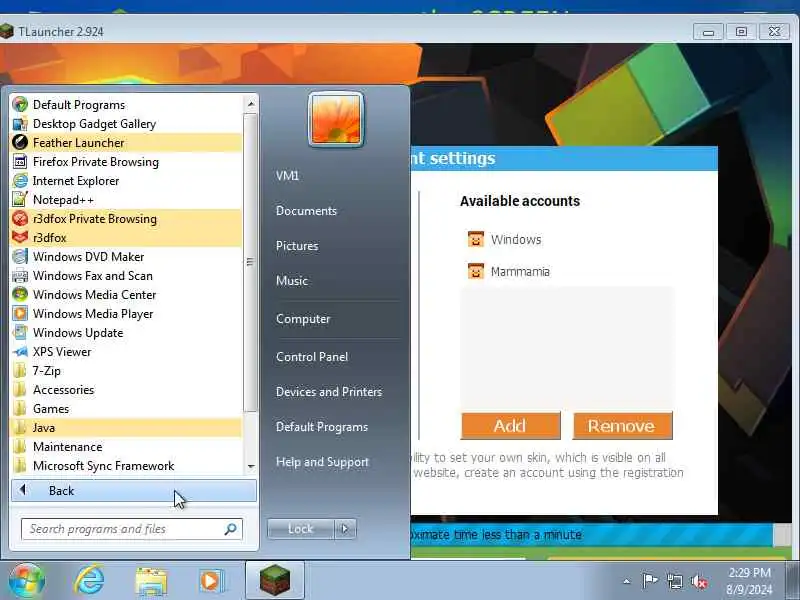Open the Windows DVD Maker icon
The width and height of the screenshot is (800, 600).
(20, 257)
